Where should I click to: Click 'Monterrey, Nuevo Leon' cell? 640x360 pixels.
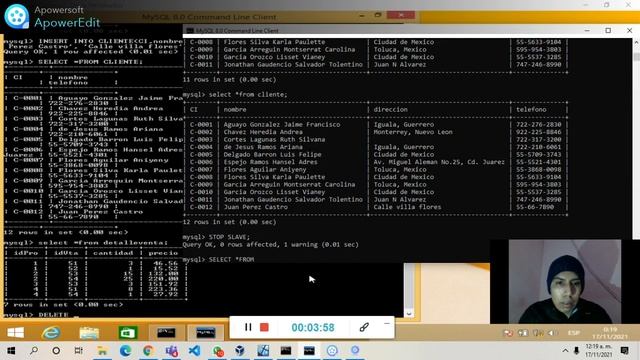pos(413,132)
